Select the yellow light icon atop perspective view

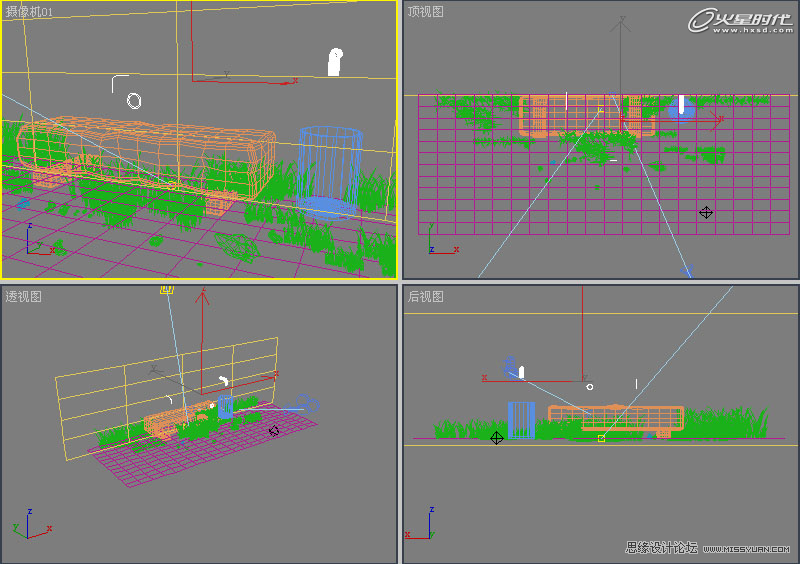(167, 290)
